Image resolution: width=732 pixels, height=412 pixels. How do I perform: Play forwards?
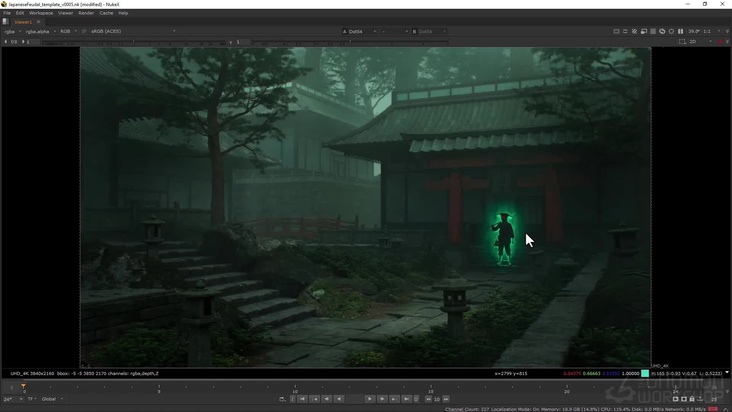pos(369,399)
